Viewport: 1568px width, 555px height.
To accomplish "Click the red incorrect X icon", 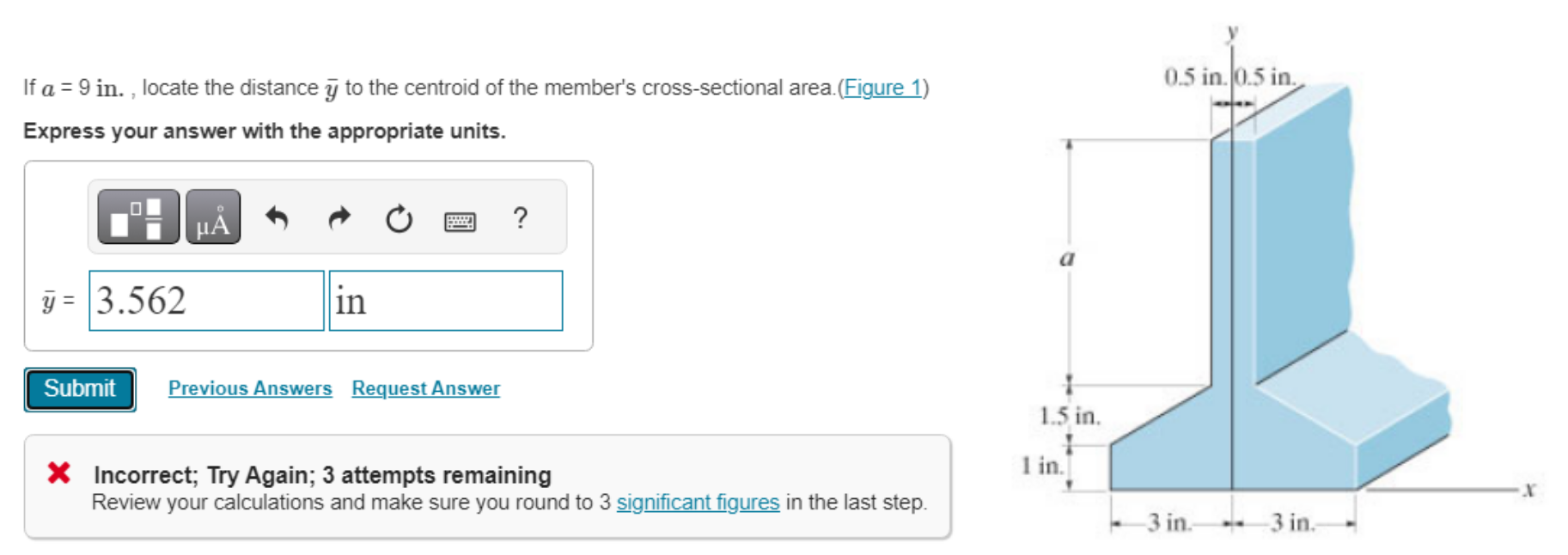I will (58, 471).
